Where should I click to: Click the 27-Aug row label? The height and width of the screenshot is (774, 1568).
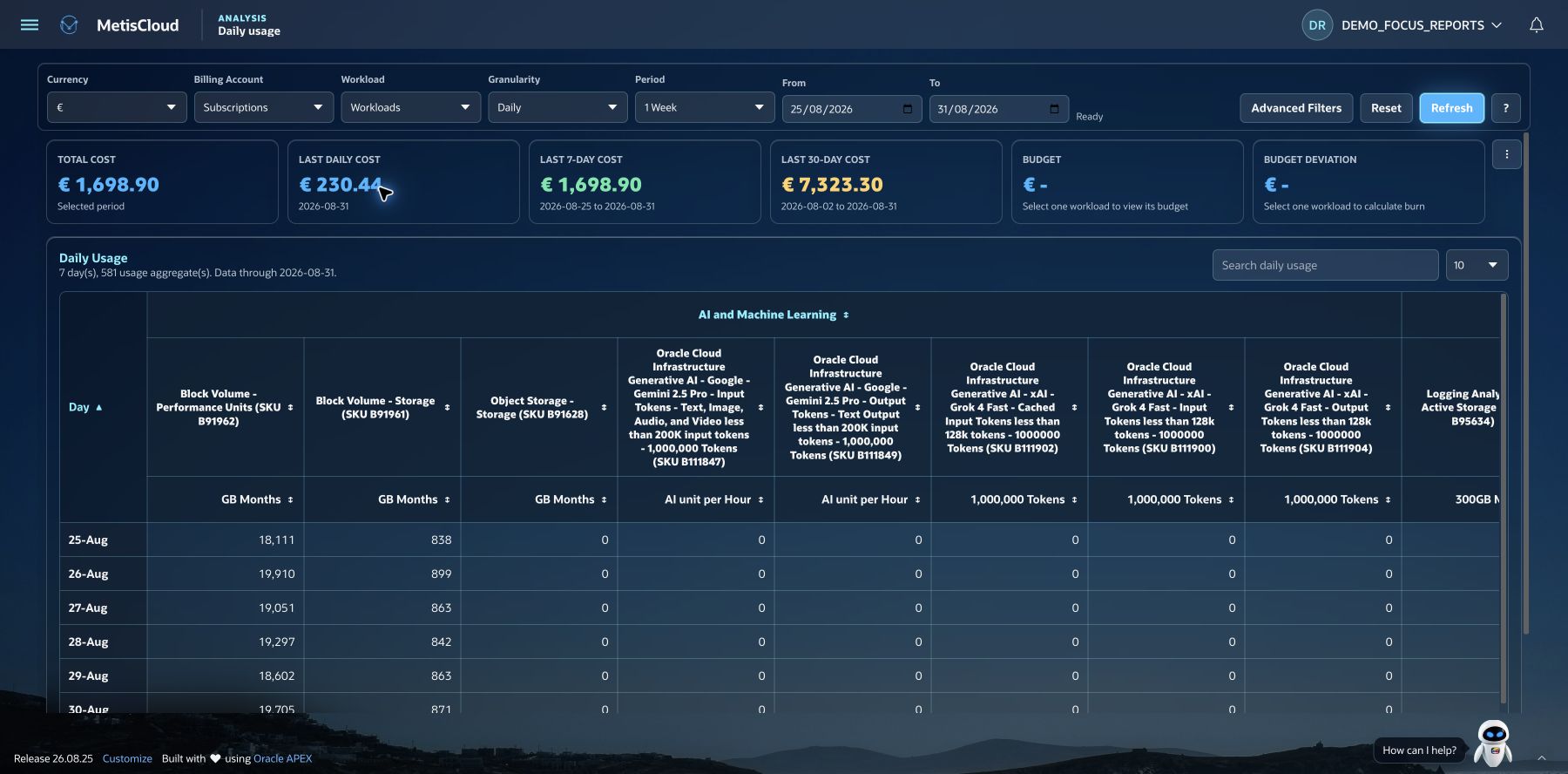tap(88, 608)
